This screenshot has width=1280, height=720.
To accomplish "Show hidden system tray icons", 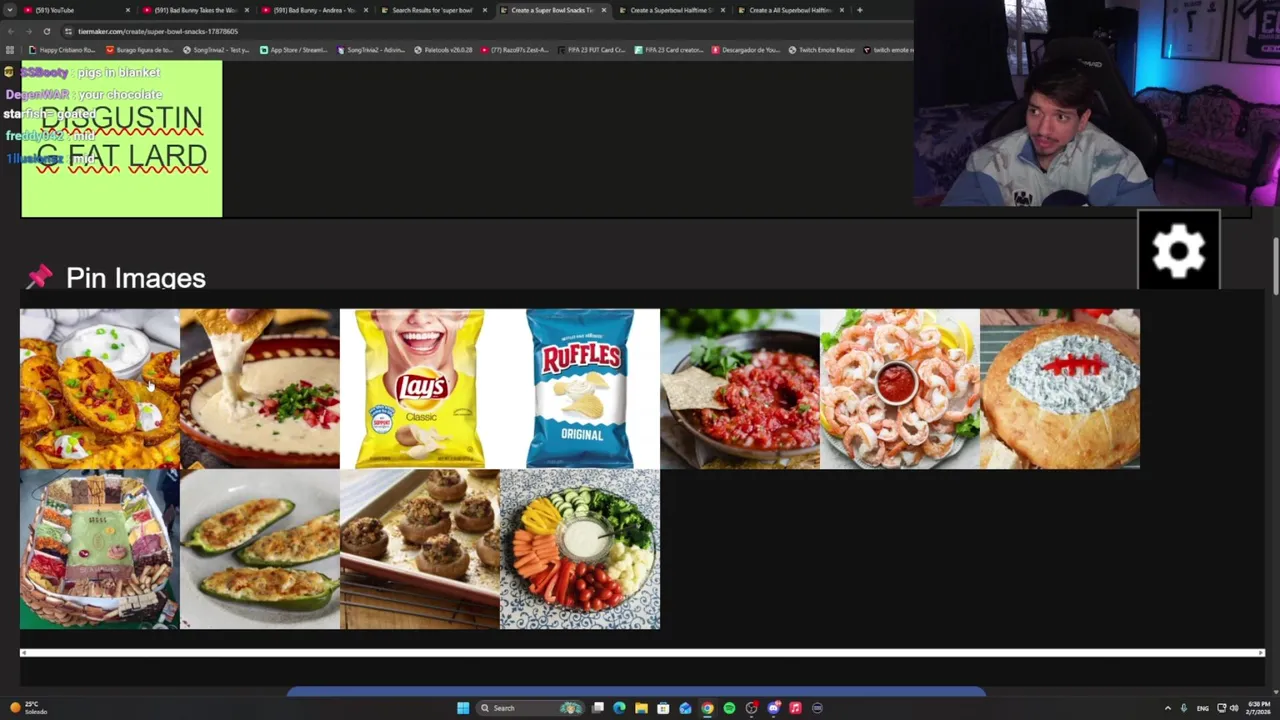I will (1167, 708).
